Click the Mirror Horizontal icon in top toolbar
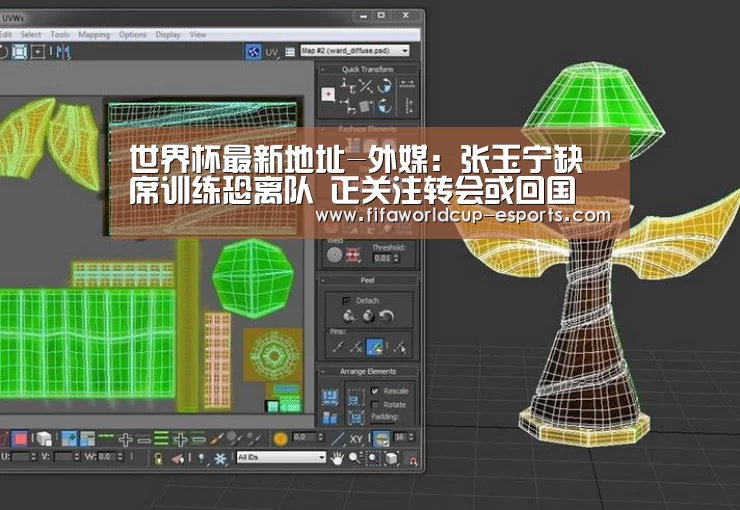Image resolution: width=740 pixels, height=510 pixels. (x=63, y=51)
